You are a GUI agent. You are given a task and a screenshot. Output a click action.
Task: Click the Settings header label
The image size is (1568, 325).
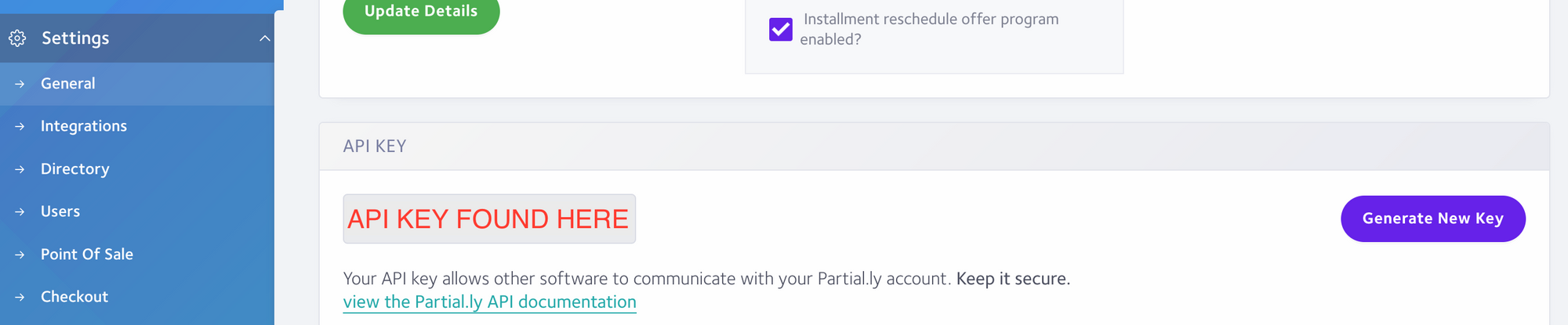tap(75, 38)
